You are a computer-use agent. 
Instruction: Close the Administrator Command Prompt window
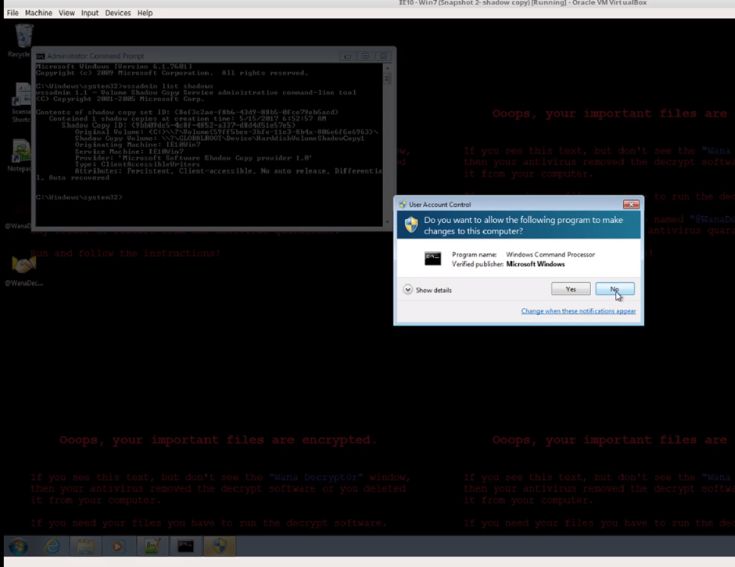click(382, 56)
